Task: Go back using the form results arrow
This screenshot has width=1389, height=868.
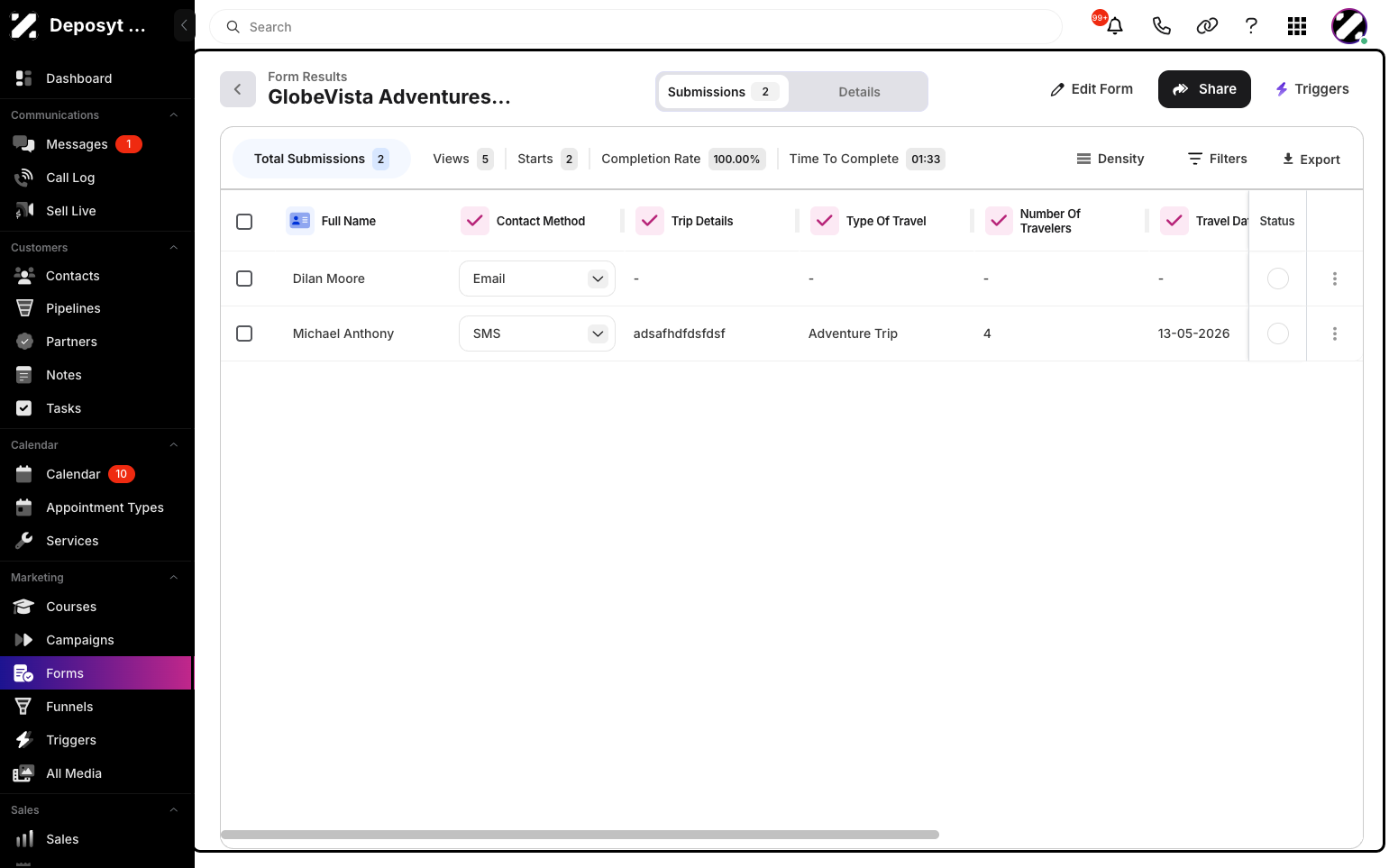Action: coord(238,89)
